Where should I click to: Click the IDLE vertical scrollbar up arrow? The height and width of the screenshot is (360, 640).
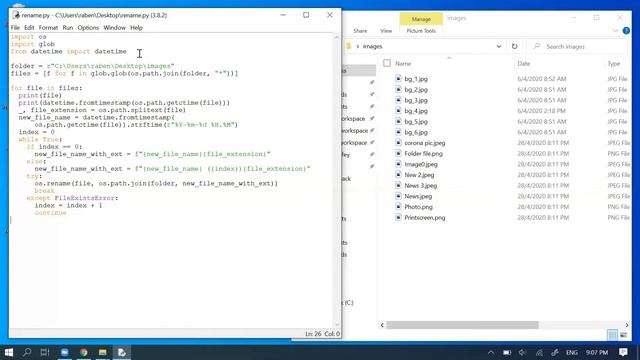[337, 37]
